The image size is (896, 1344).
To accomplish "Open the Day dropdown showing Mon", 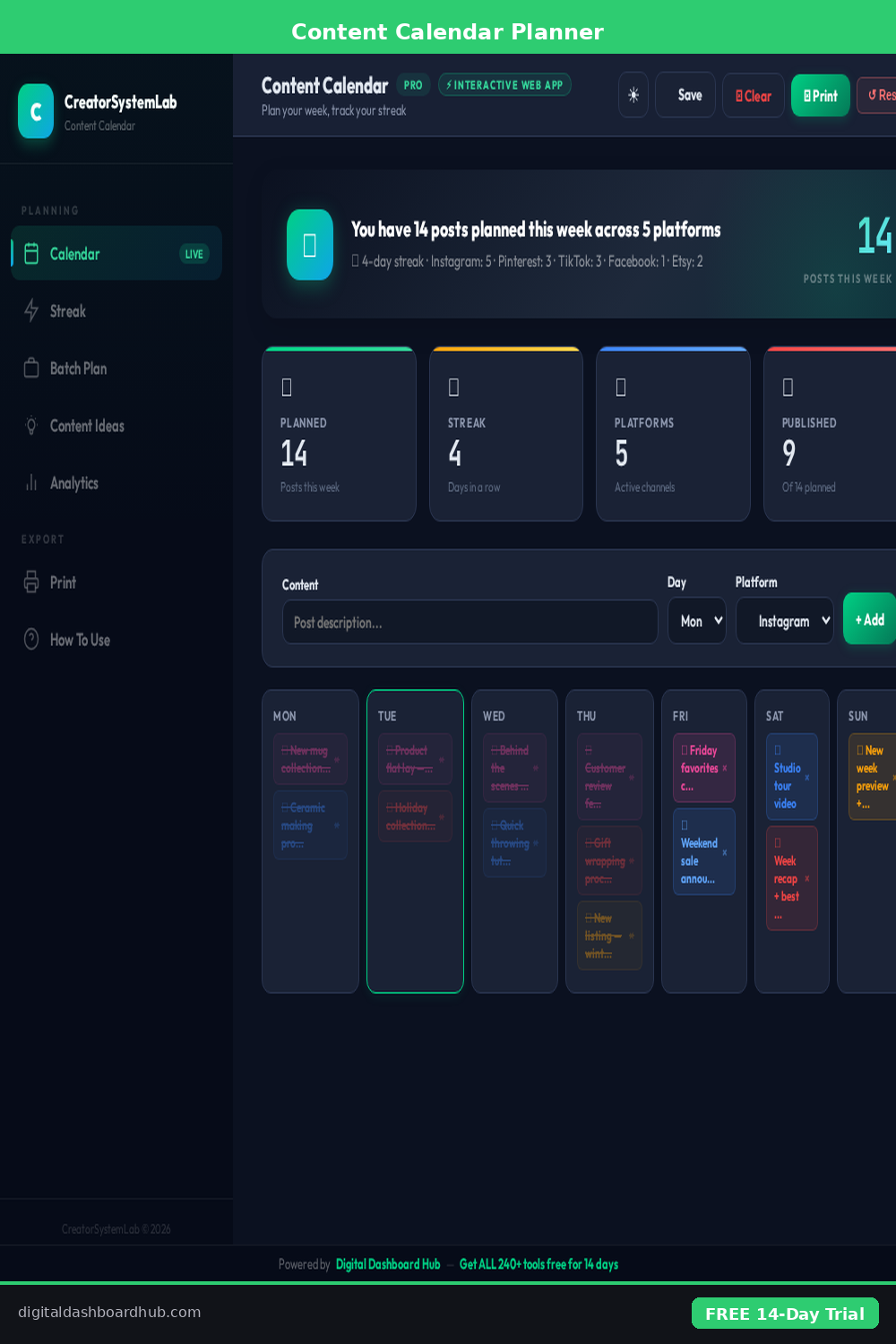I will (x=697, y=621).
